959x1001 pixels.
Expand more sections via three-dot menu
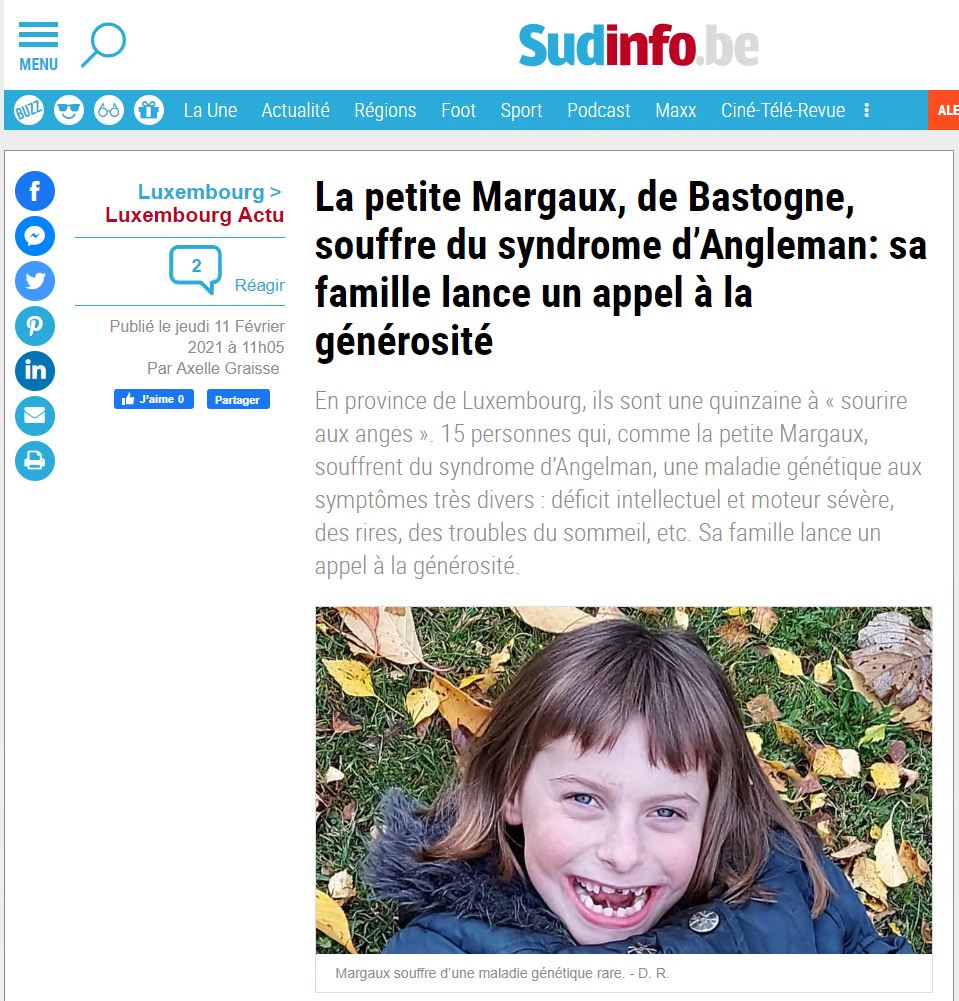[866, 110]
